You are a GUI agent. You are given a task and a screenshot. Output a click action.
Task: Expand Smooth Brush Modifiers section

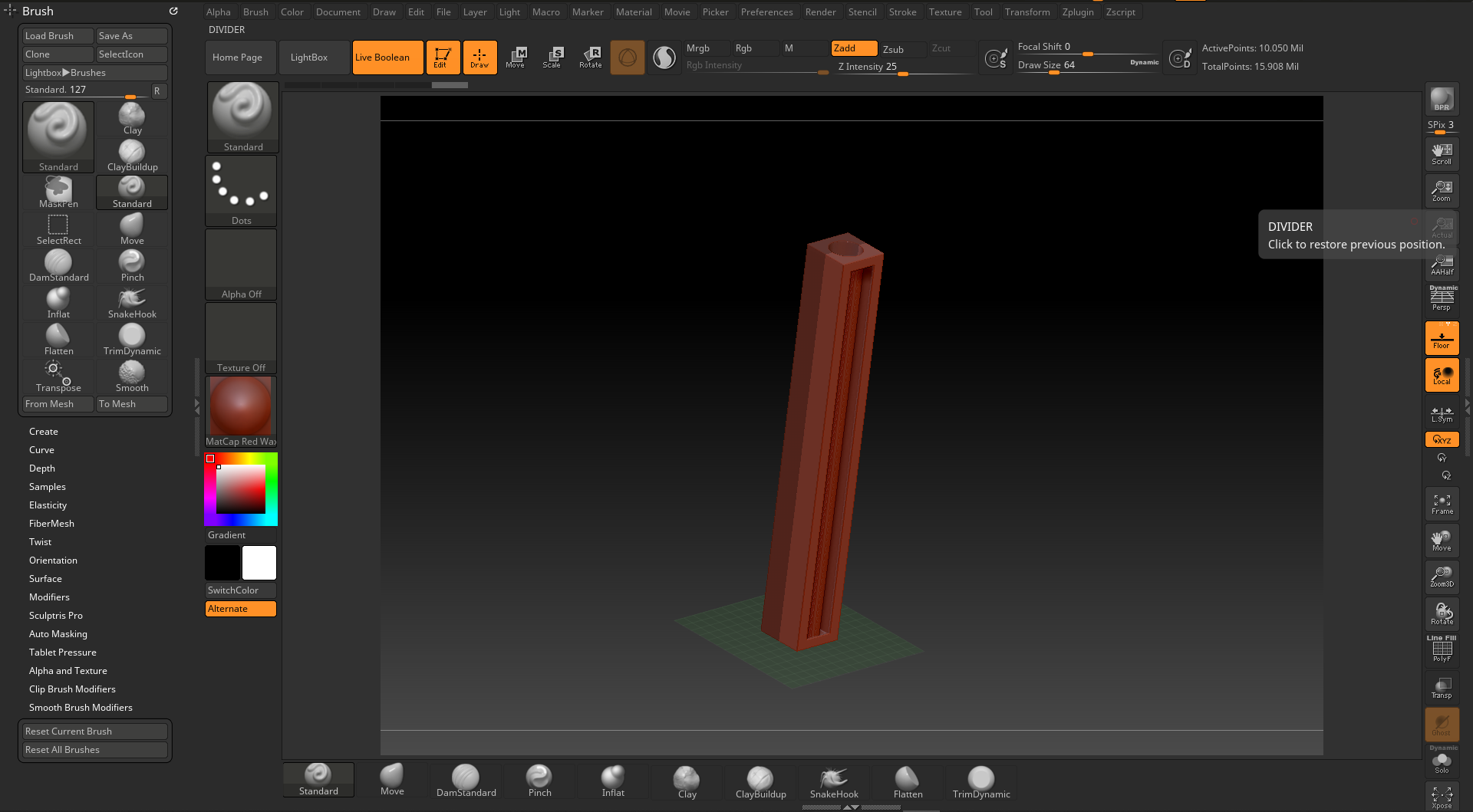(x=81, y=708)
